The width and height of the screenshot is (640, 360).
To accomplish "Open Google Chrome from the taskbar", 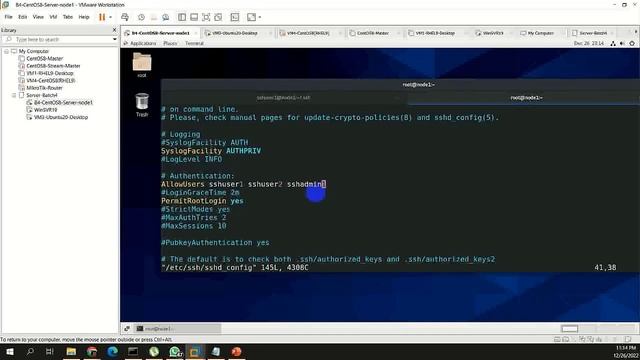I will click(92, 351).
